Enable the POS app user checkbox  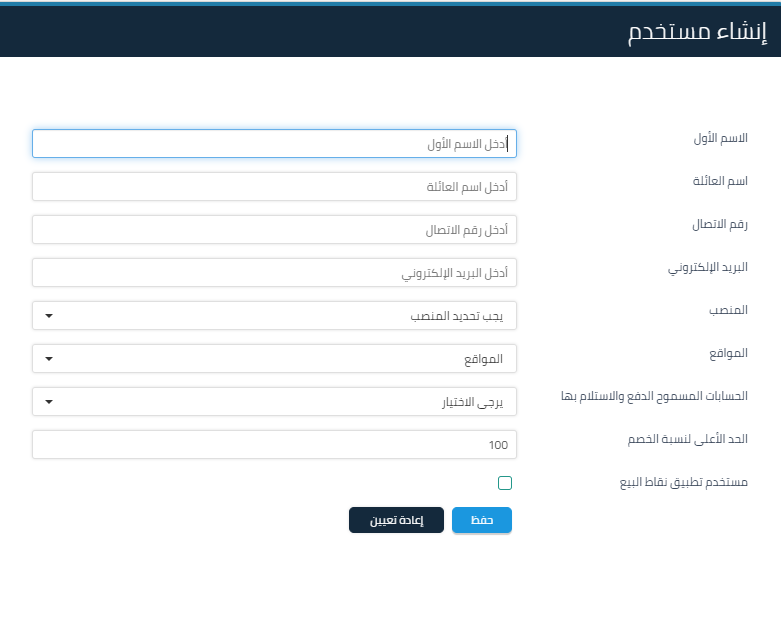(x=505, y=483)
